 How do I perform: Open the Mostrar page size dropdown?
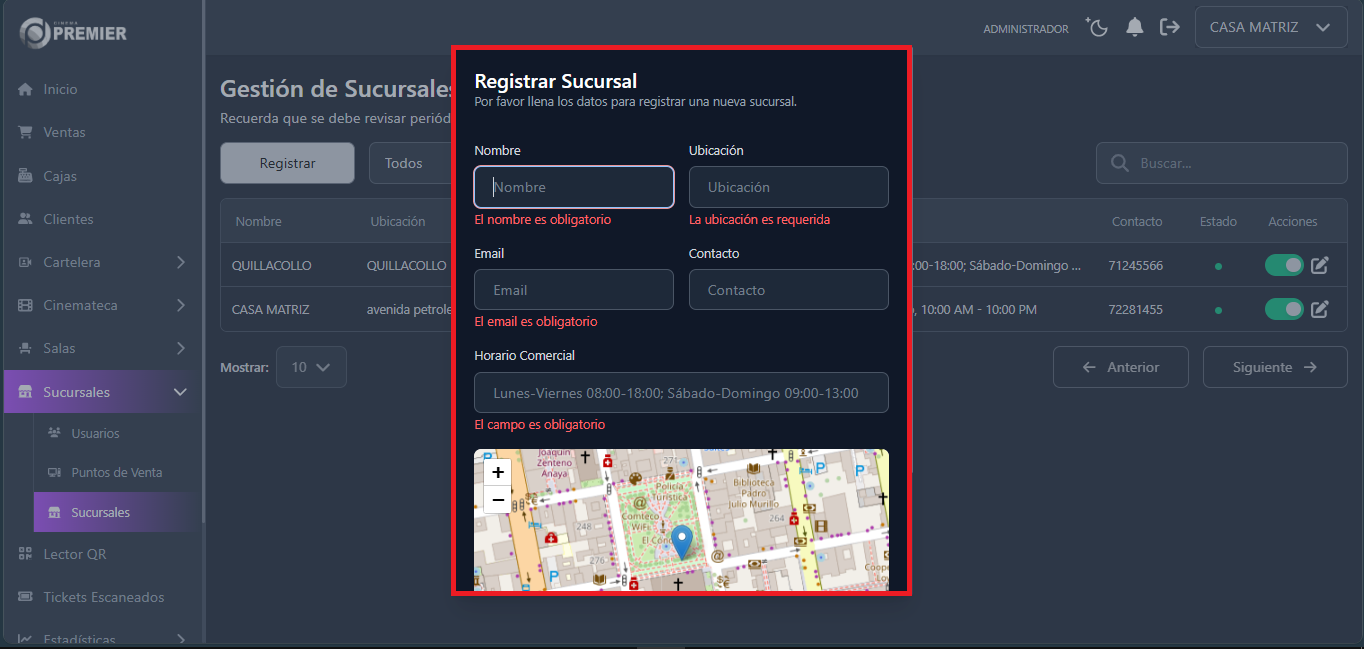tap(311, 367)
